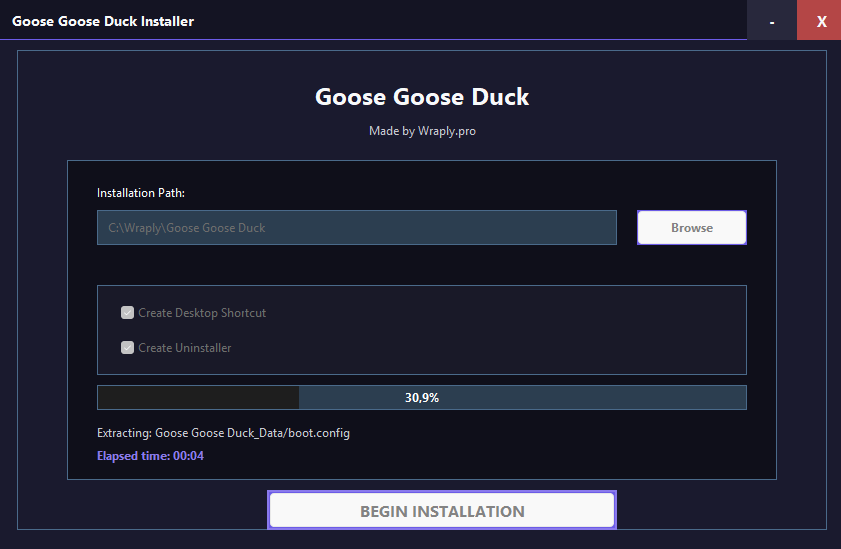The image size is (841, 549).
Task: Click the Made by Wraply.pro text
Action: coord(422,131)
